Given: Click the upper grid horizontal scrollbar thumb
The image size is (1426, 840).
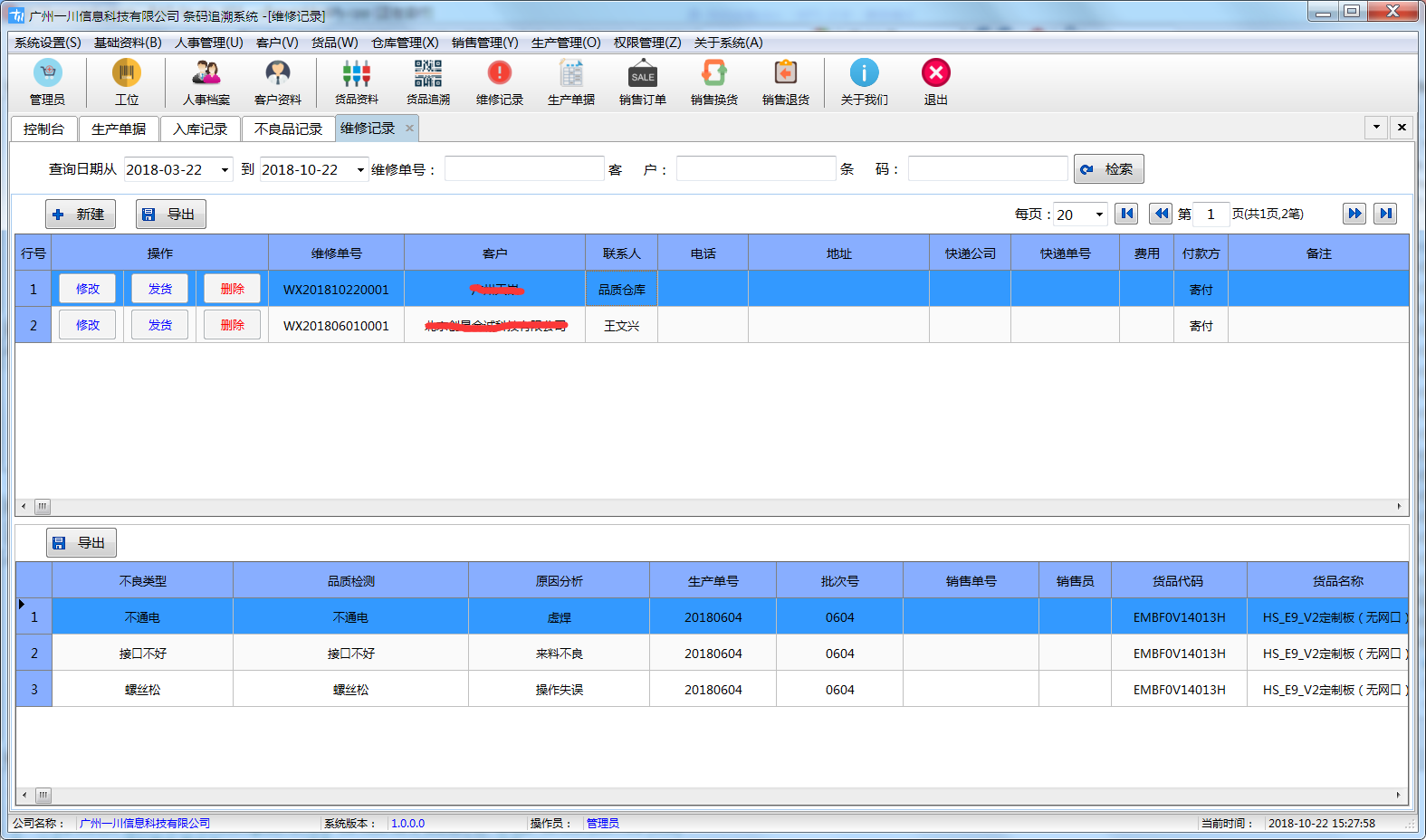Looking at the screenshot, I should point(43,507).
